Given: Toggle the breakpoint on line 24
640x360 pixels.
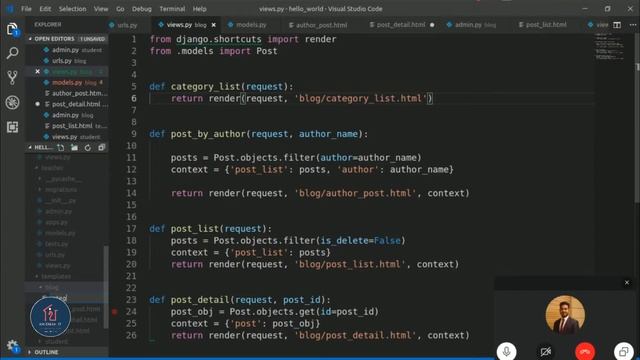Looking at the screenshot, I should click(x=115, y=312).
